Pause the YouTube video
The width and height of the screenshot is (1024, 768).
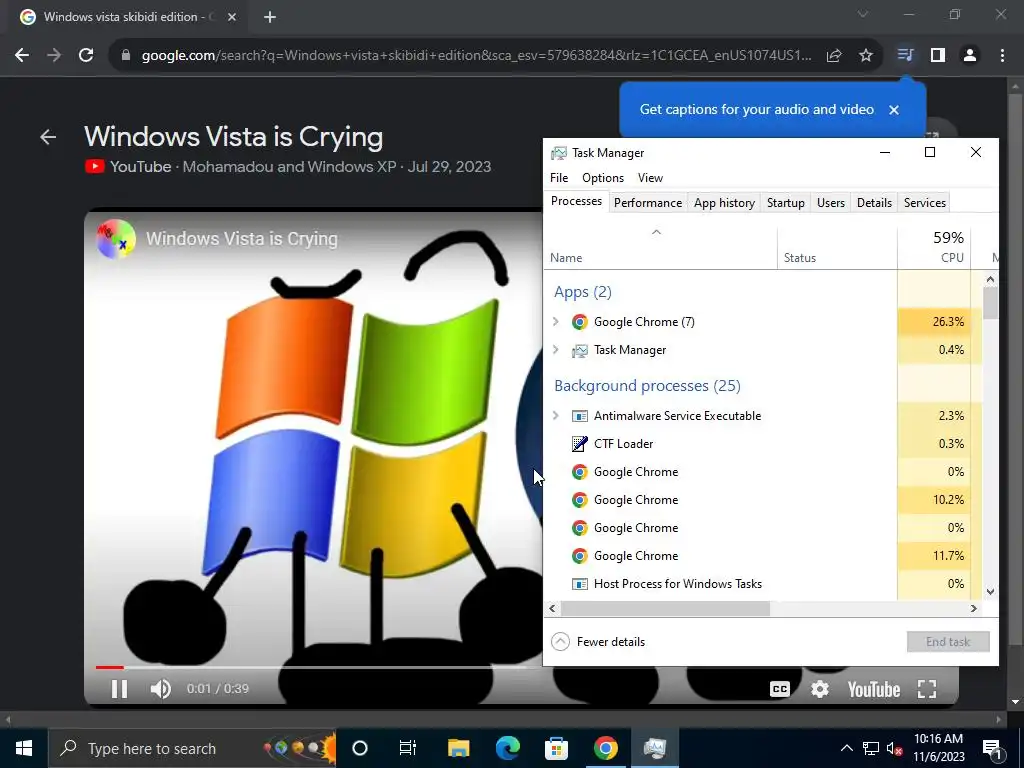pos(119,689)
